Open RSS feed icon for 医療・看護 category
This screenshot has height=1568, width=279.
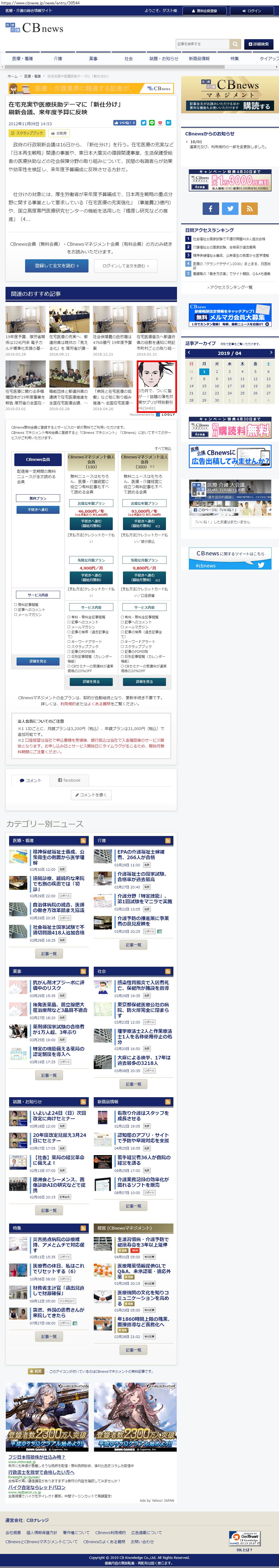83,841
